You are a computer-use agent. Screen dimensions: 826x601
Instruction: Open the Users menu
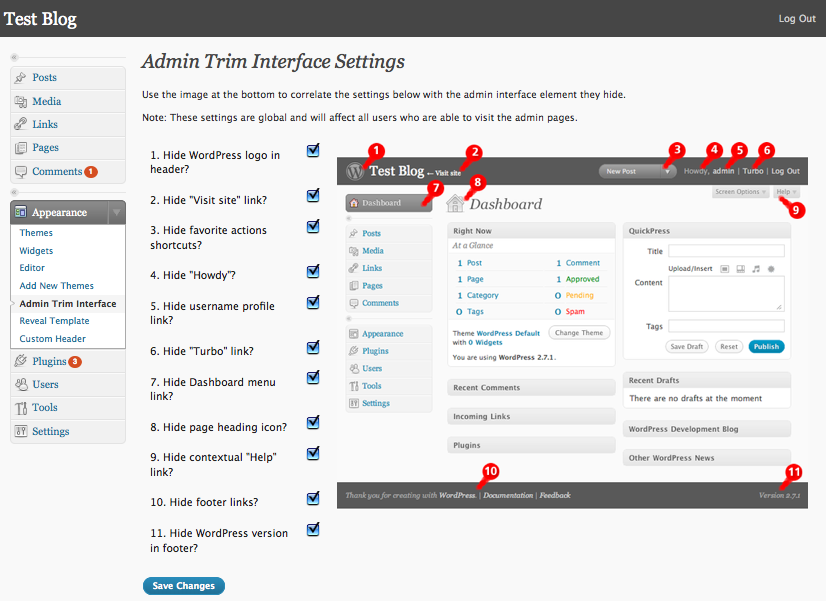click(x=45, y=385)
